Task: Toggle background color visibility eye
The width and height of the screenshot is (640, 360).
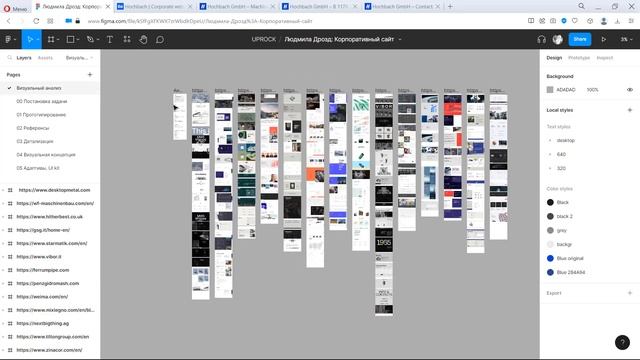Action: [x=630, y=90]
